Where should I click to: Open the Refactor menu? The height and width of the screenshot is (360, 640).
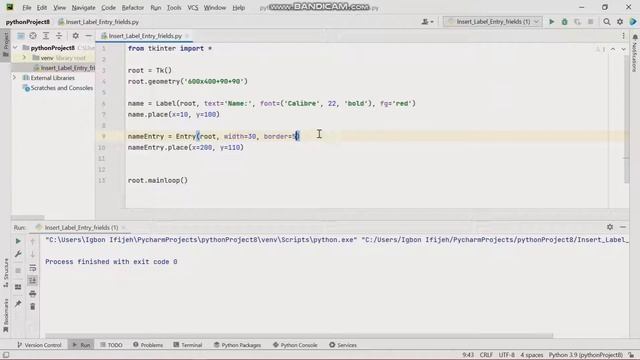(133, 8)
